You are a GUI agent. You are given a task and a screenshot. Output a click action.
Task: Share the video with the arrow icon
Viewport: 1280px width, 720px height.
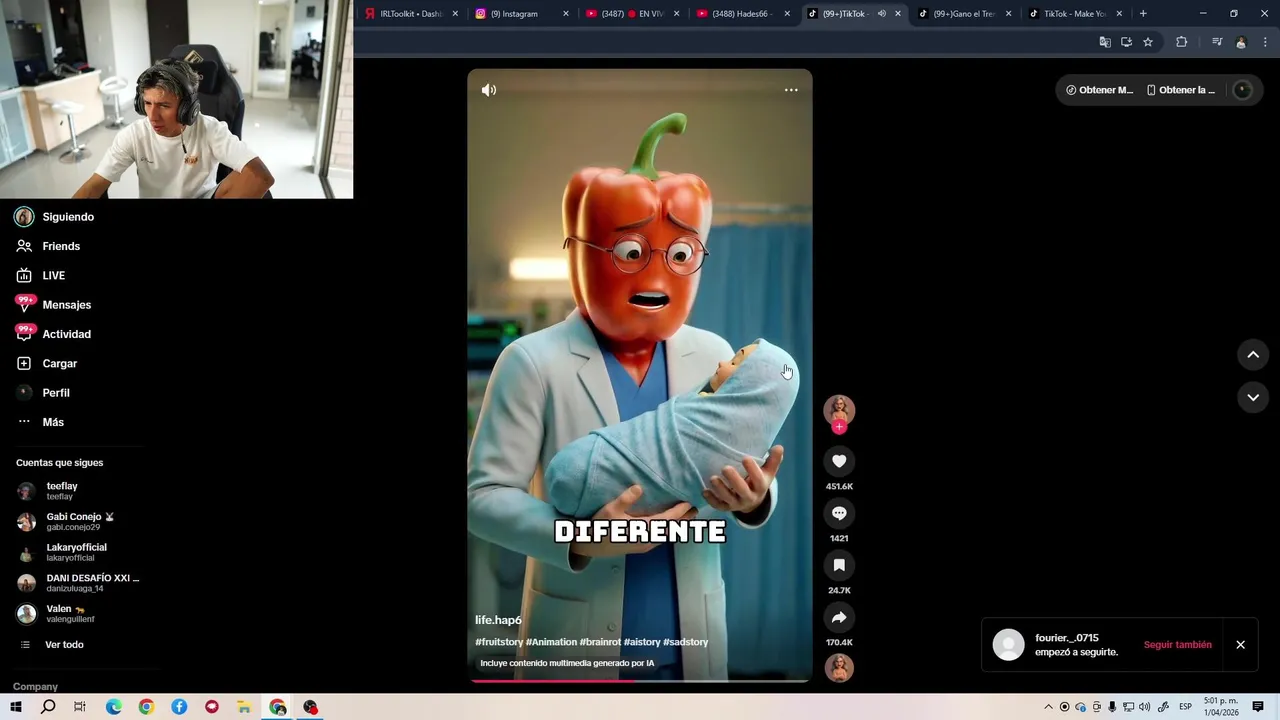839,617
